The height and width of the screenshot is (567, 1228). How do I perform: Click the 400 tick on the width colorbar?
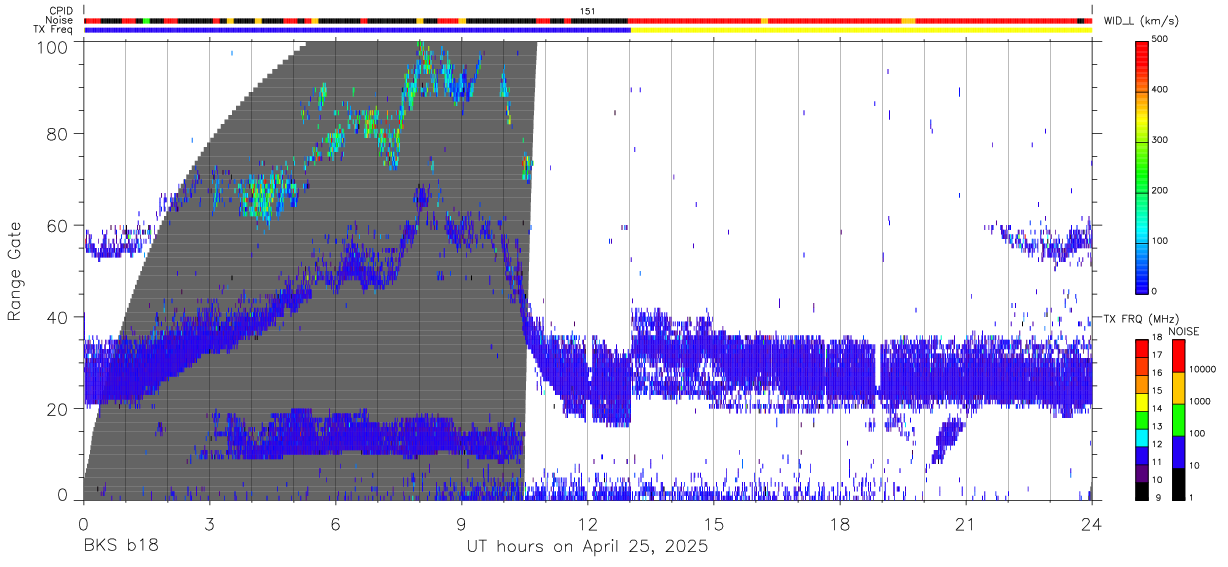(x=1160, y=90)
